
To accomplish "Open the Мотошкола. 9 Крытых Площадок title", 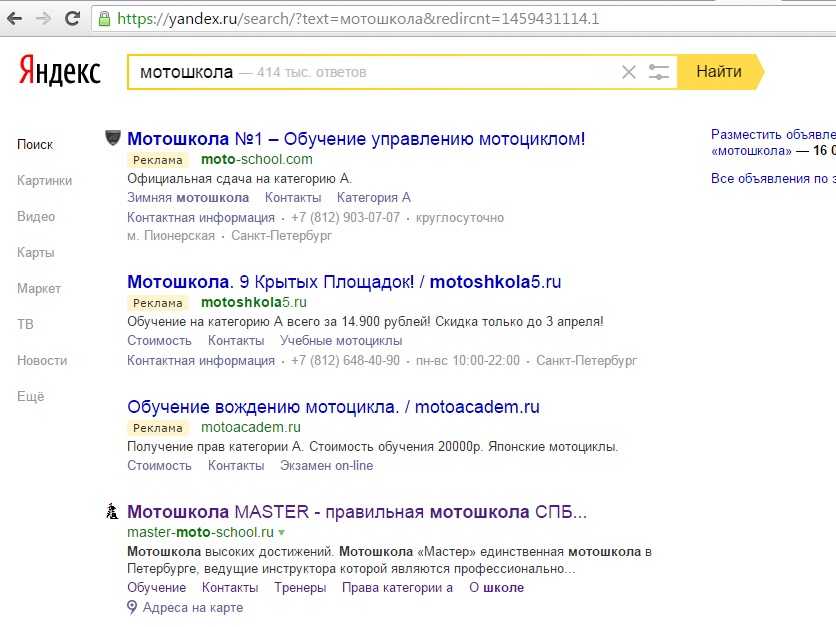I will [344, 282].
